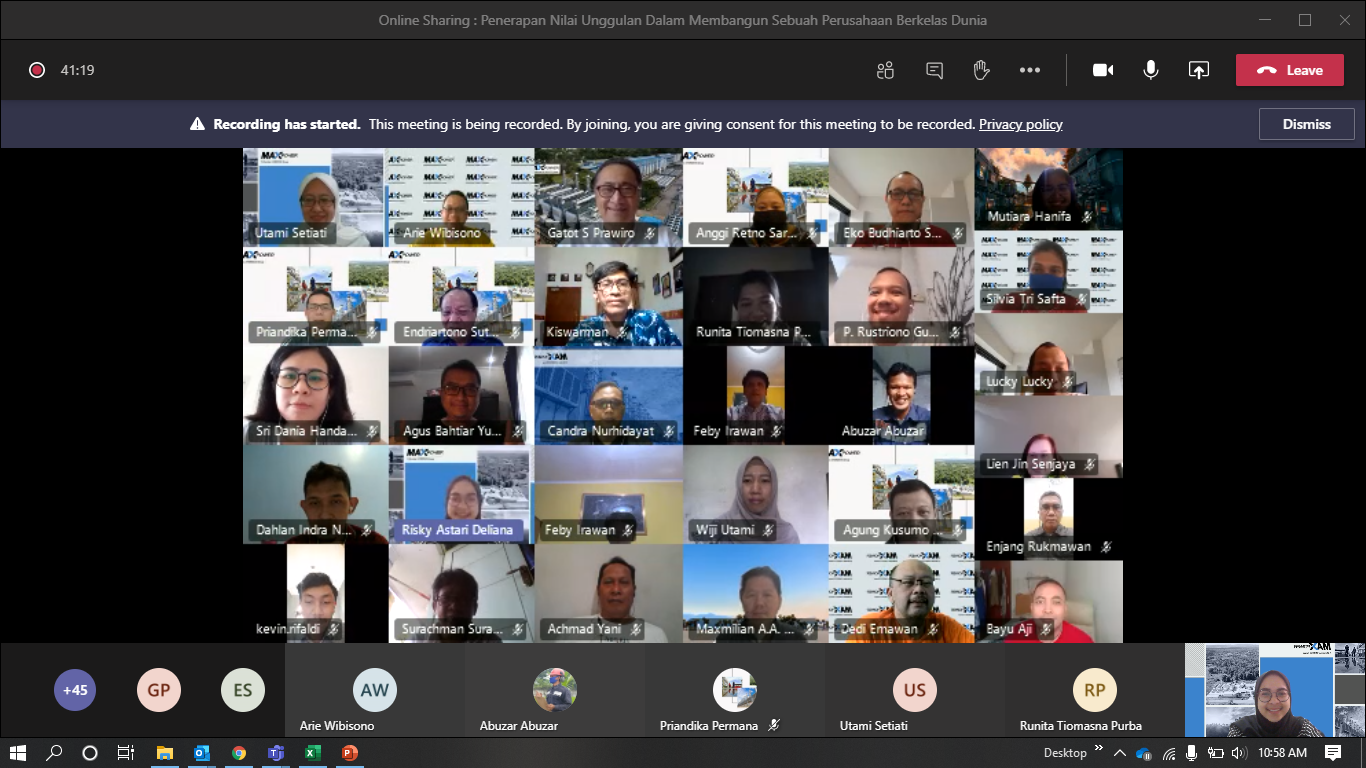This screenshot has width=1366, height=768.
Task: Click the warning icon in recording banner
Action: click(197, 125)
